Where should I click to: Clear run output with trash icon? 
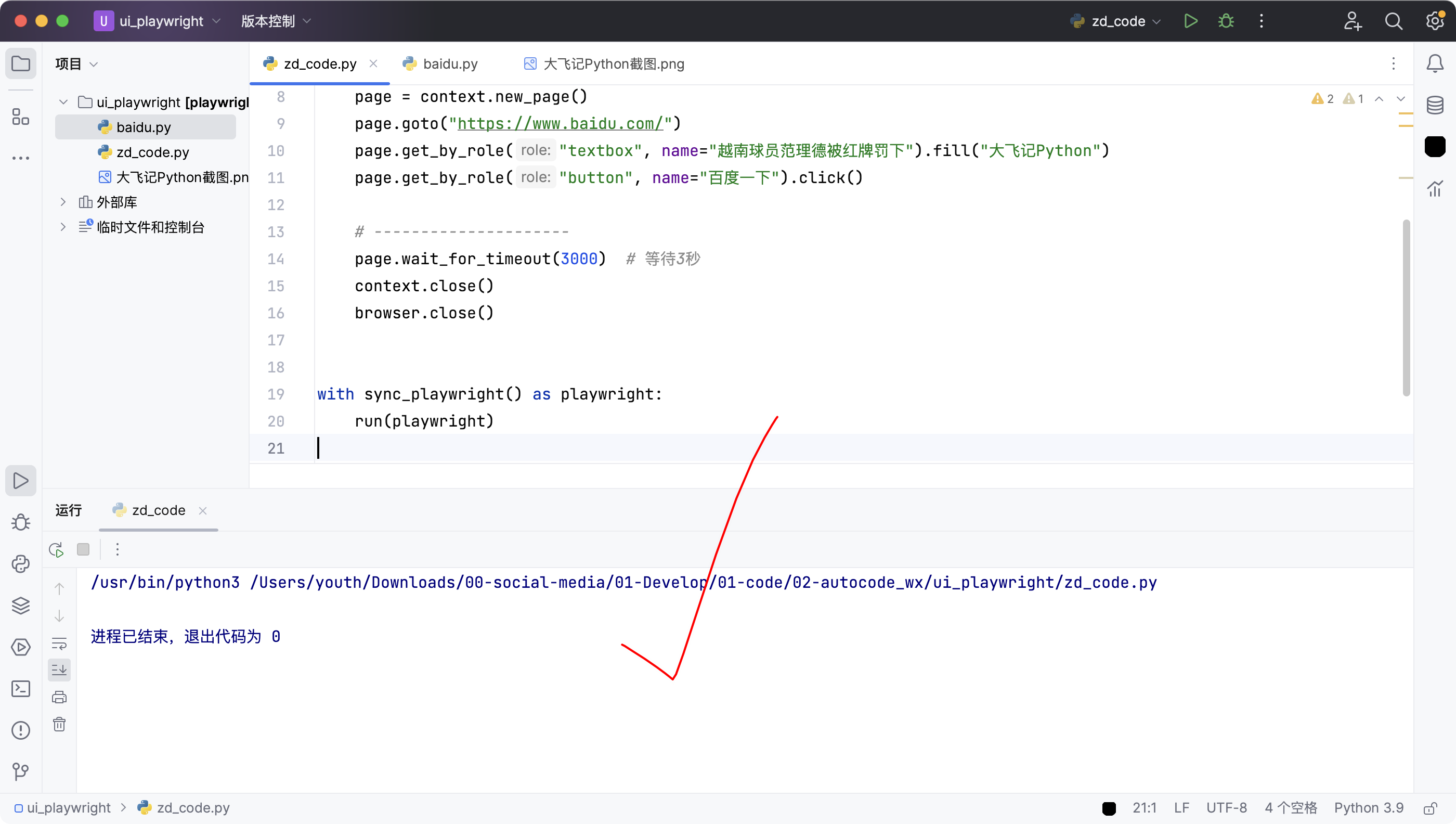click(59, 725)
